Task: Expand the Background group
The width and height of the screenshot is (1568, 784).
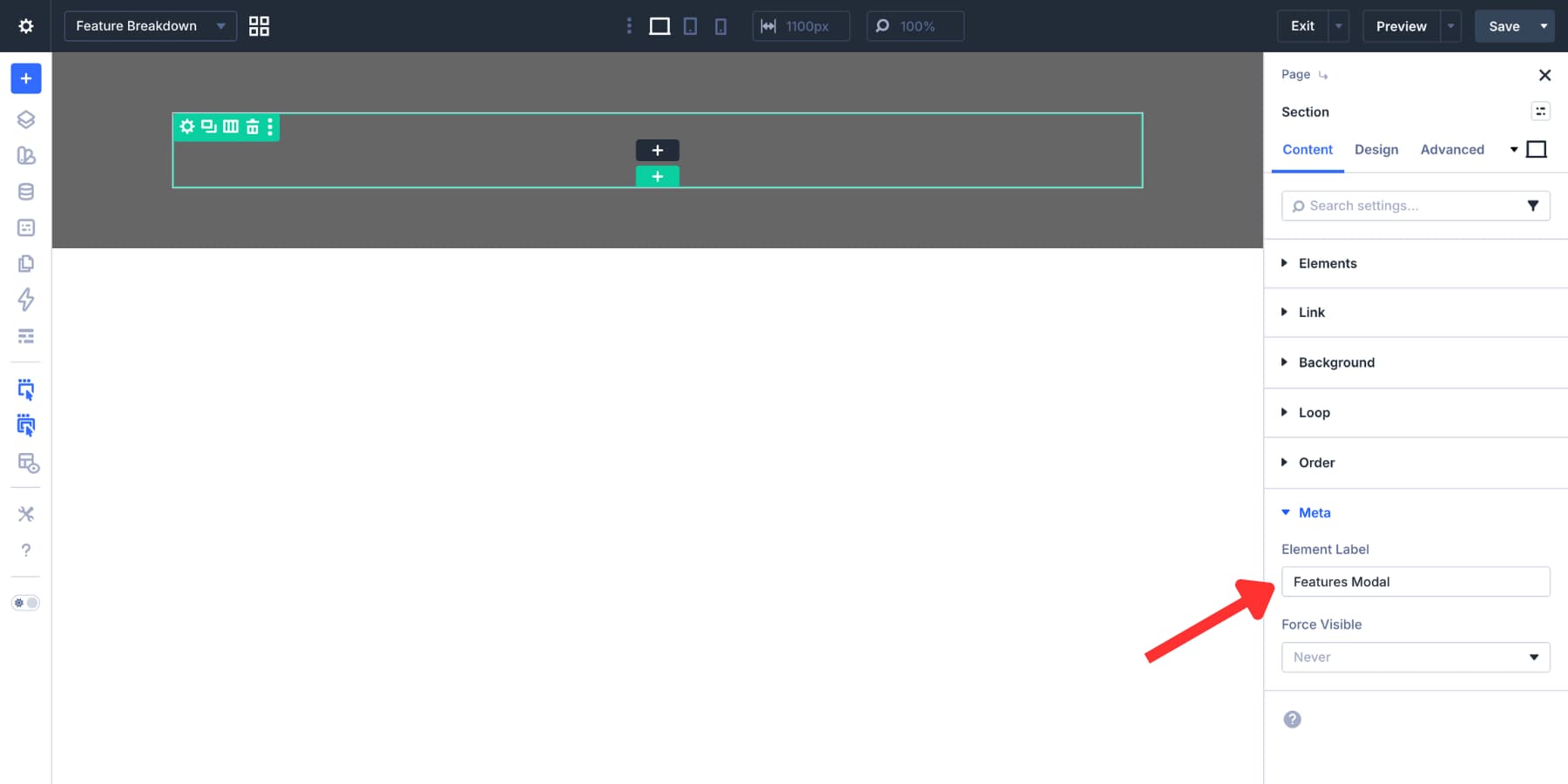Action: pyautogui.click(x=1416, y=362)
